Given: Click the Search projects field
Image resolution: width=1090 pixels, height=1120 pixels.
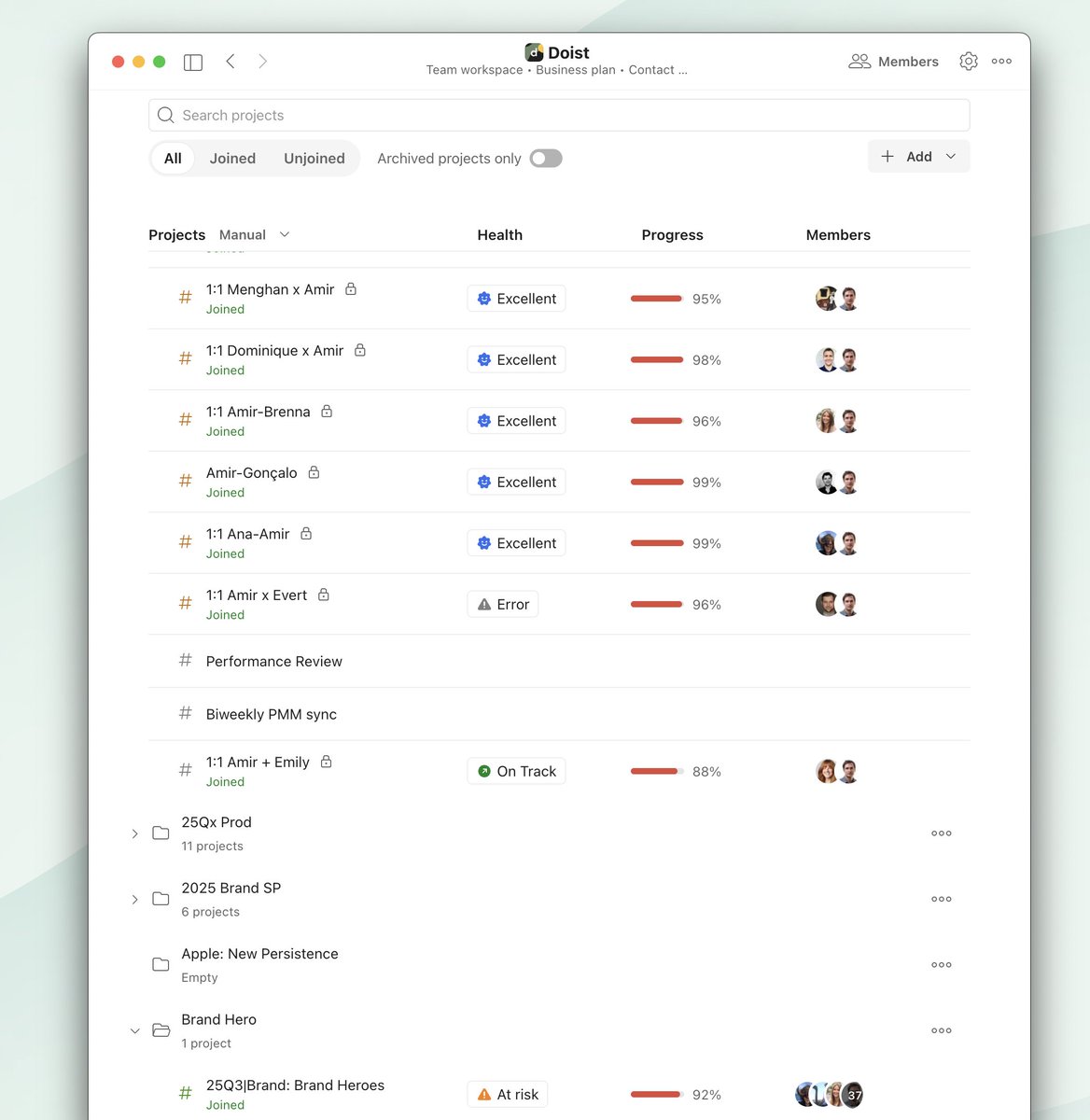Looking at the screenshot, I should point(559,115).
